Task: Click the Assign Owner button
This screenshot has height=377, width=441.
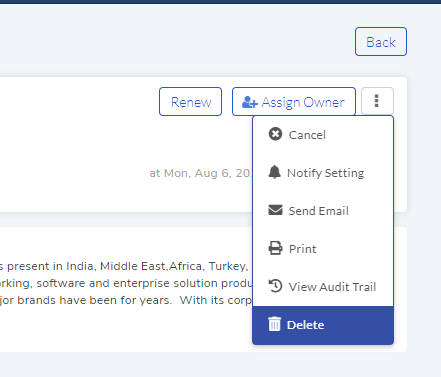Action: (x=294, y=102)
